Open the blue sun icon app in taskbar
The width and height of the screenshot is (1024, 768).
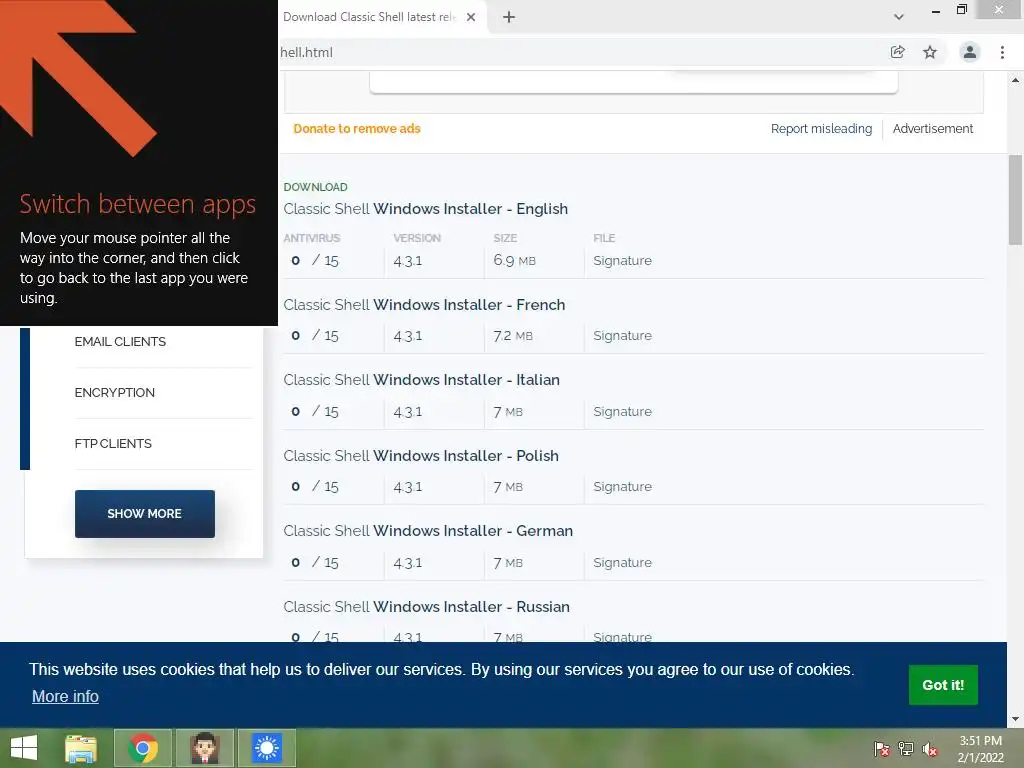(266, 748)
